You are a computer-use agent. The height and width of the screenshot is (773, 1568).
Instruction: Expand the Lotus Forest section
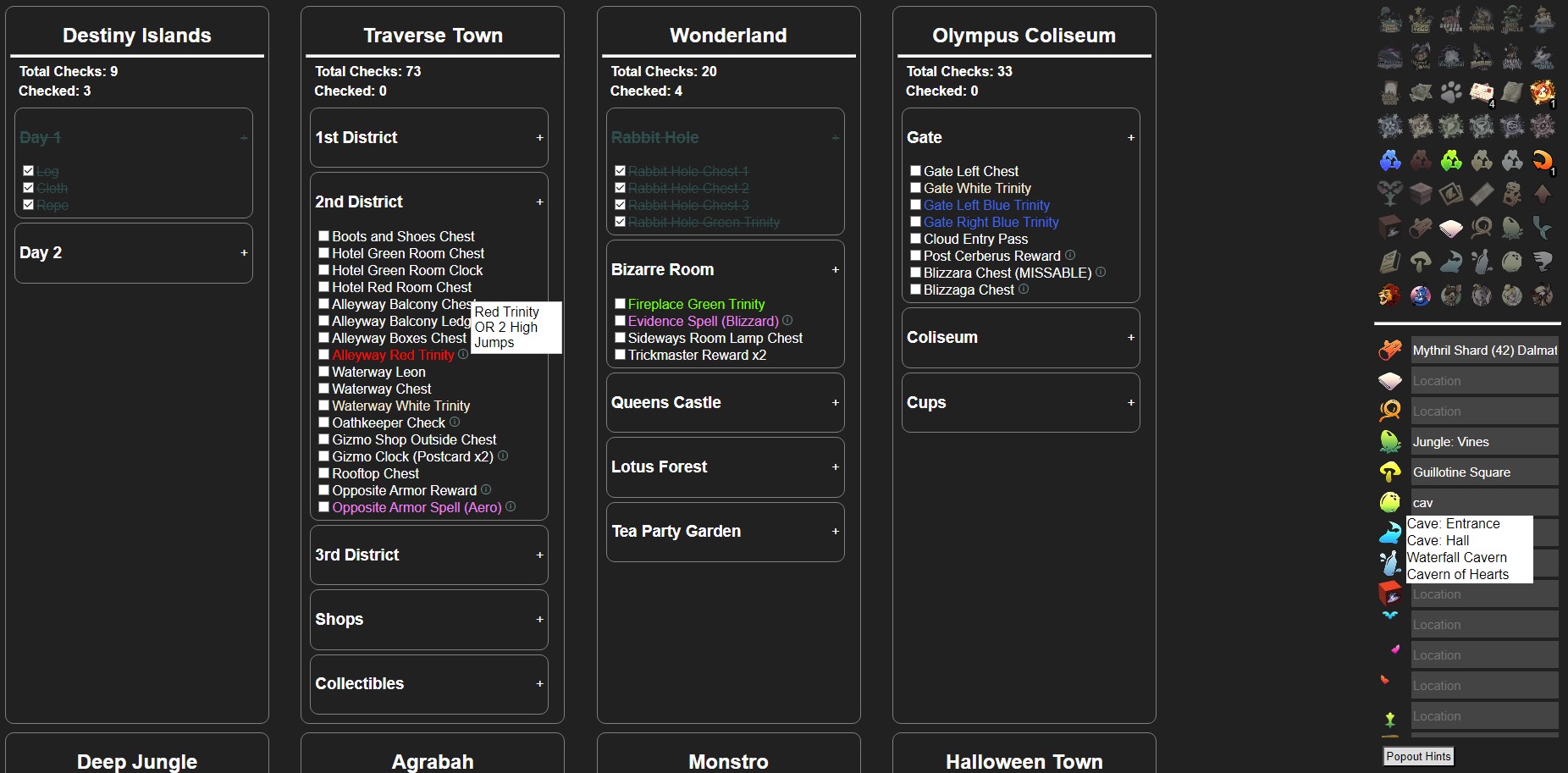click(835, 467)
